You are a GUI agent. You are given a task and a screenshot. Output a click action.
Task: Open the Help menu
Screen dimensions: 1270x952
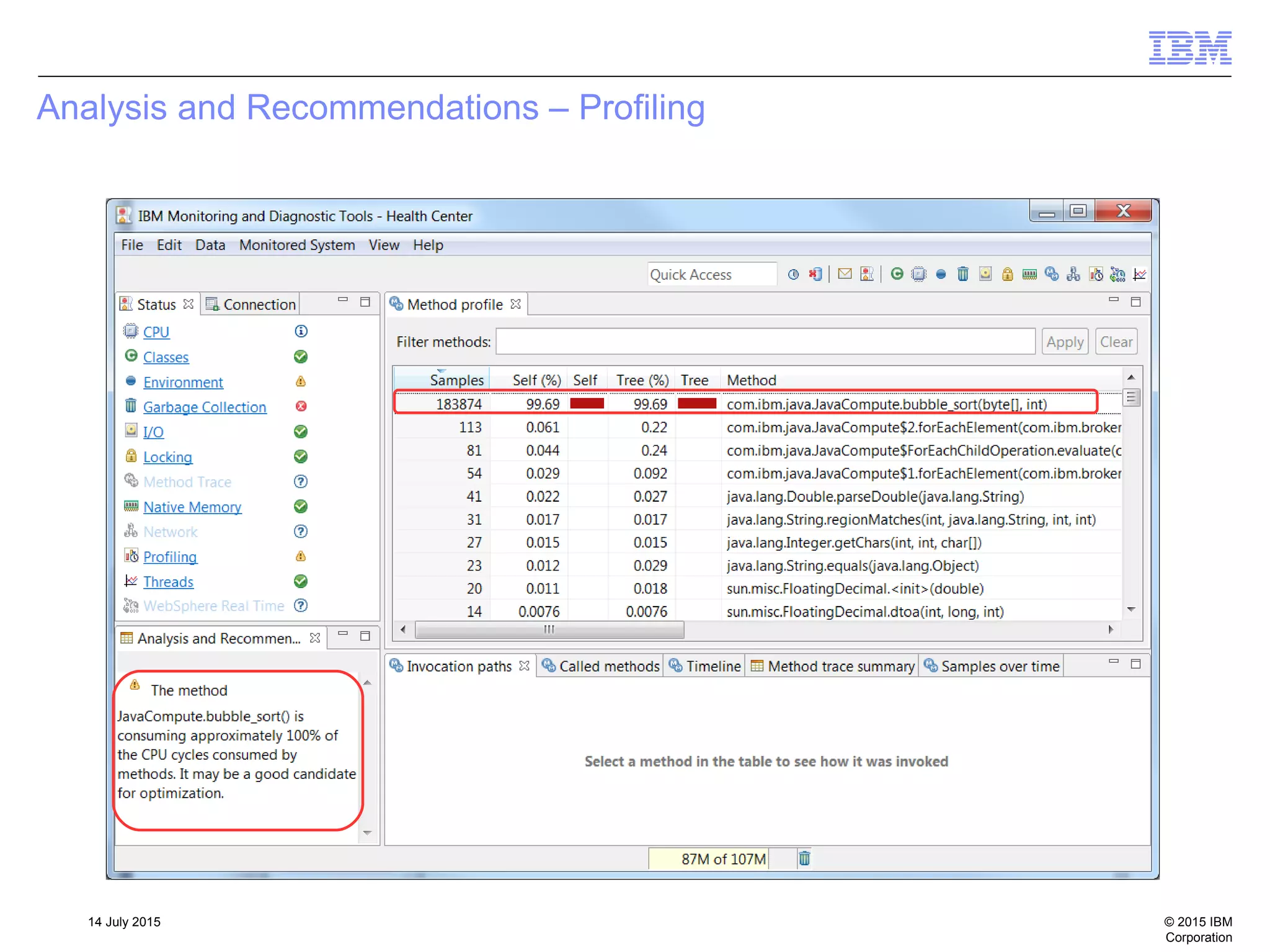point(428,245)
